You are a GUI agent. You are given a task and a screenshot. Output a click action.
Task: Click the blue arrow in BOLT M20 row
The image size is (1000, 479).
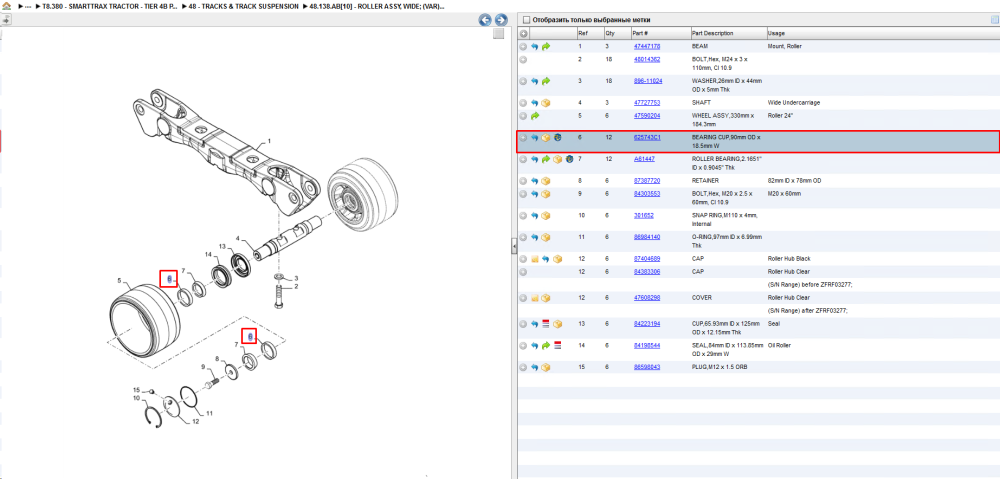pyautogui.click(x=534, y=194)
